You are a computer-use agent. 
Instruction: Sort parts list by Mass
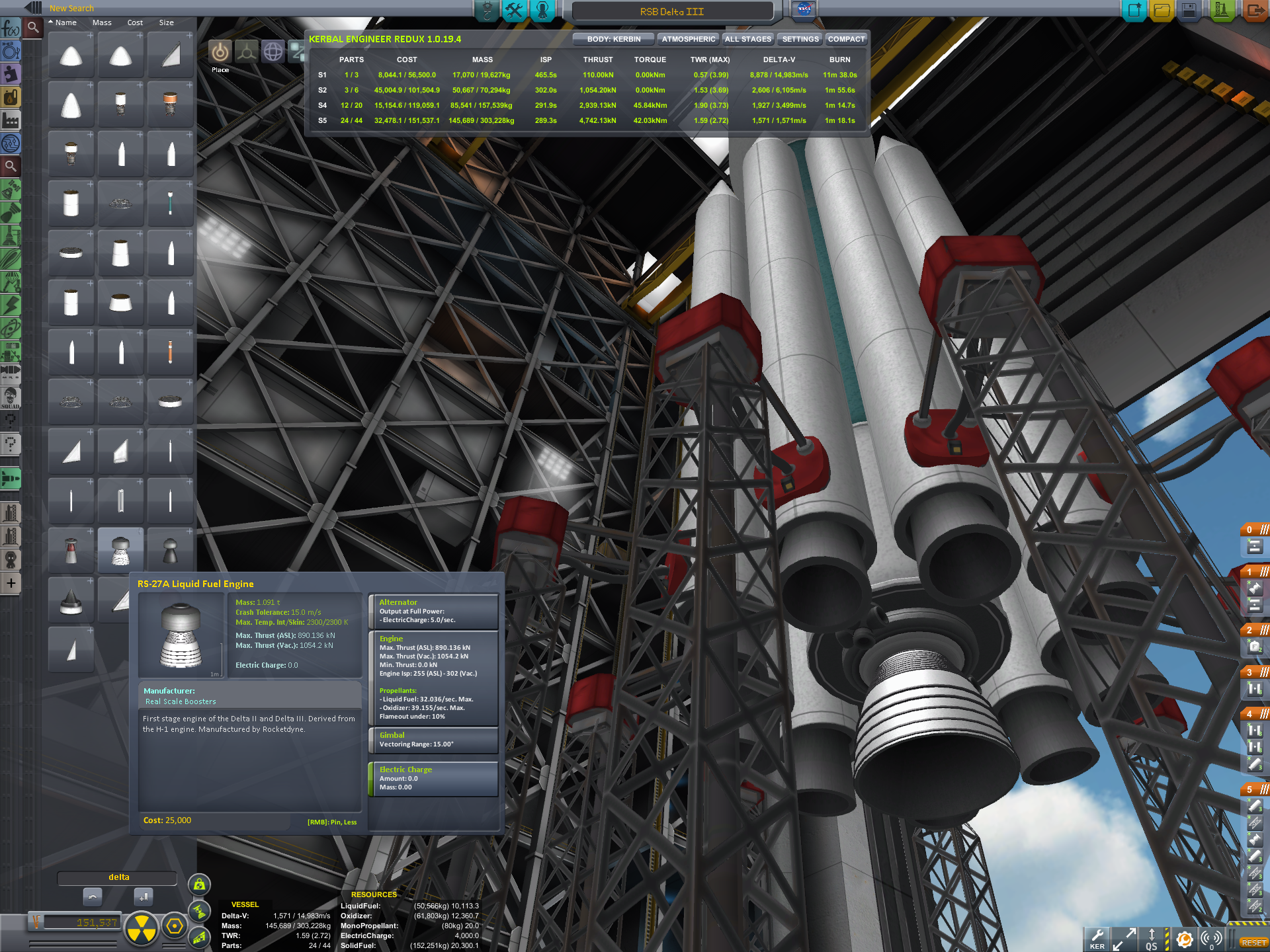[x=102, y=22]
